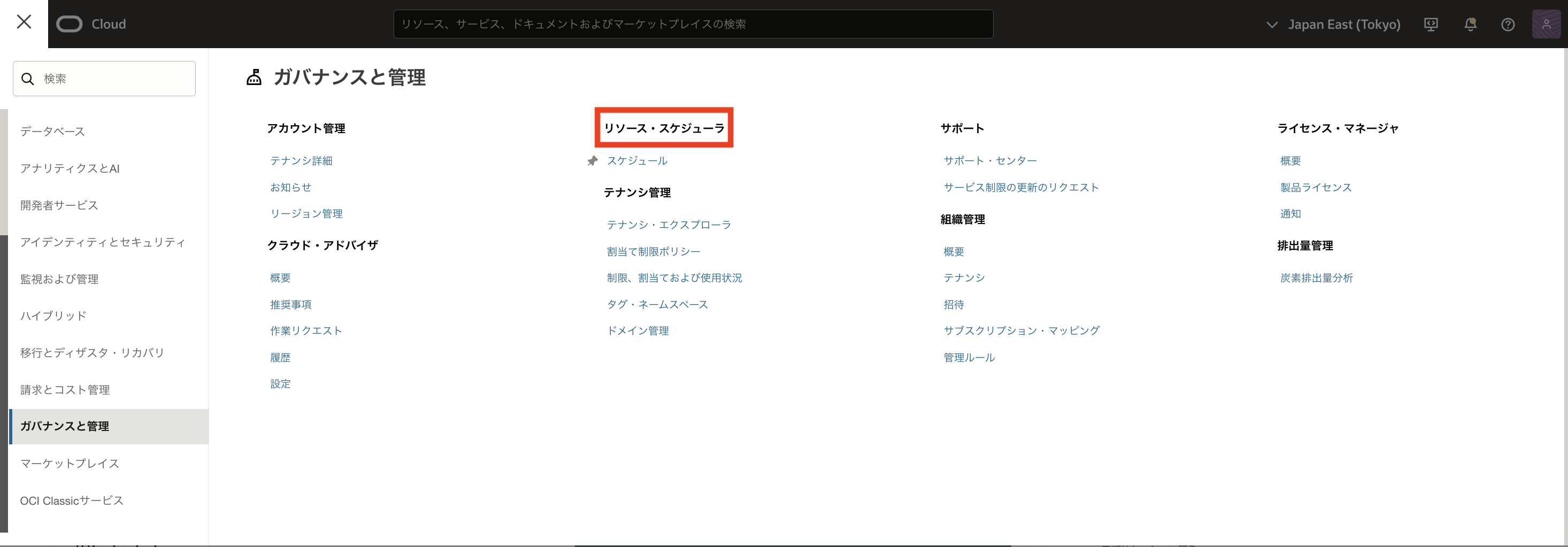Open the 制限、割当ておよび使用状況 link
1568x547 pixels.
[674, 278]
